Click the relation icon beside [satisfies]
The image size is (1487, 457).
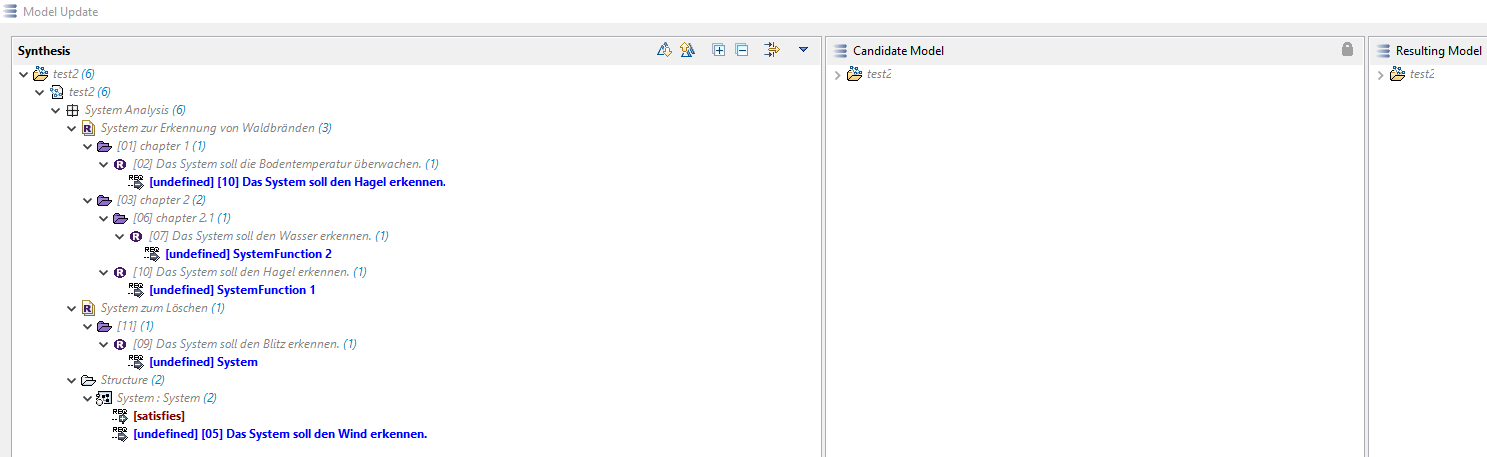tap(120, 416)
